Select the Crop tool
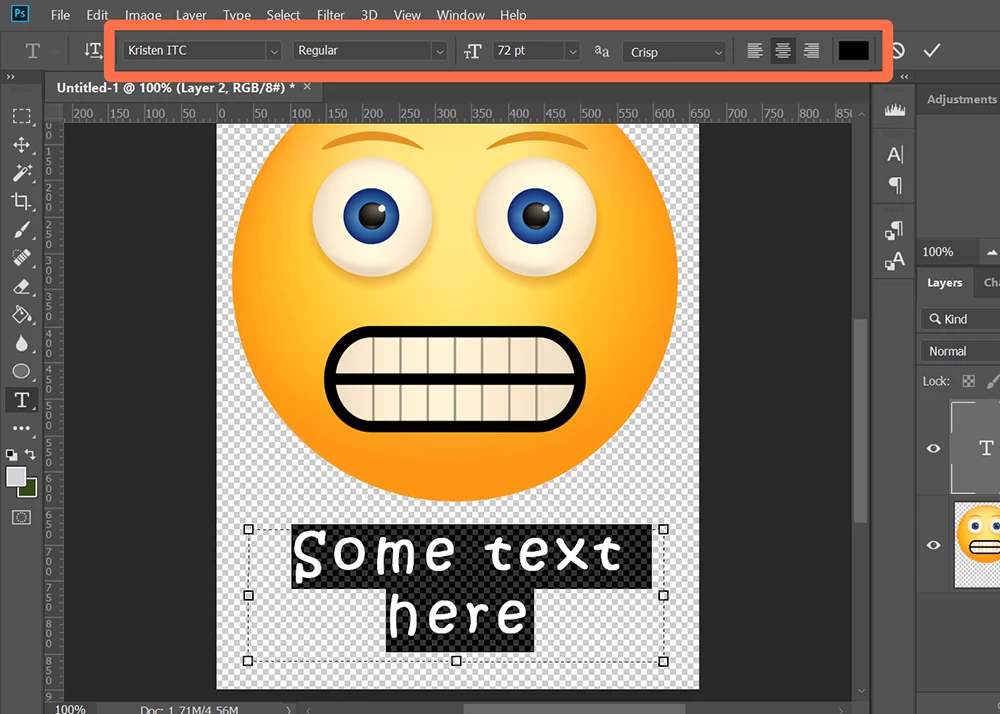The image size is (1000, 714). (x=21, y=201)
